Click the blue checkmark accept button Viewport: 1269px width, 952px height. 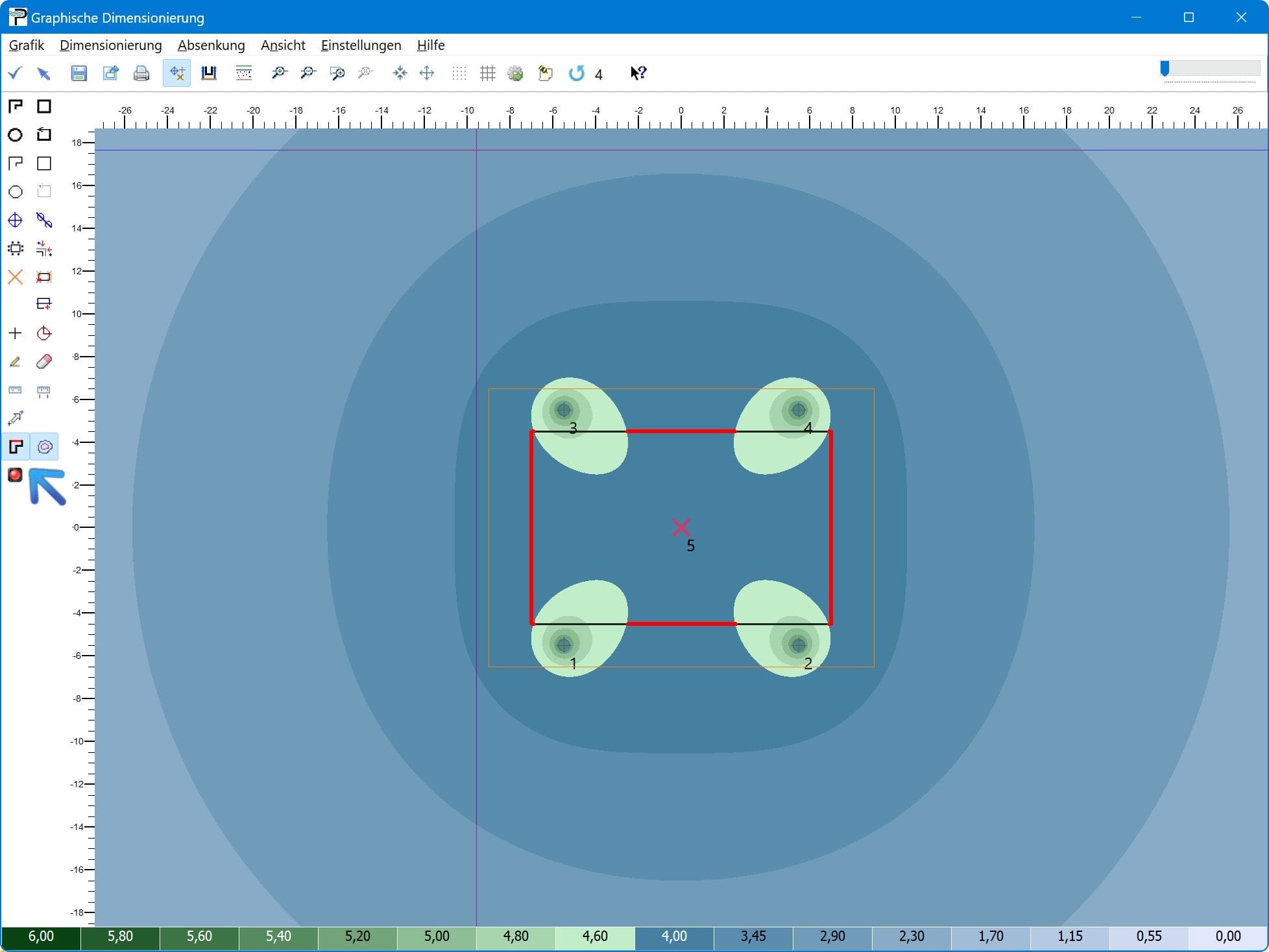pos(15,73)
